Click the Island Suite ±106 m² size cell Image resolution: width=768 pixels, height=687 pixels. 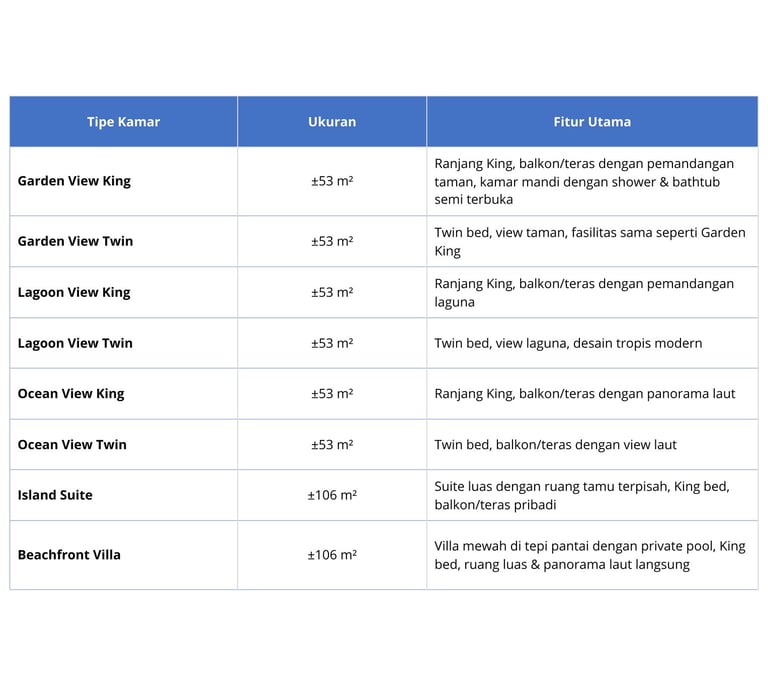[331, 495]
